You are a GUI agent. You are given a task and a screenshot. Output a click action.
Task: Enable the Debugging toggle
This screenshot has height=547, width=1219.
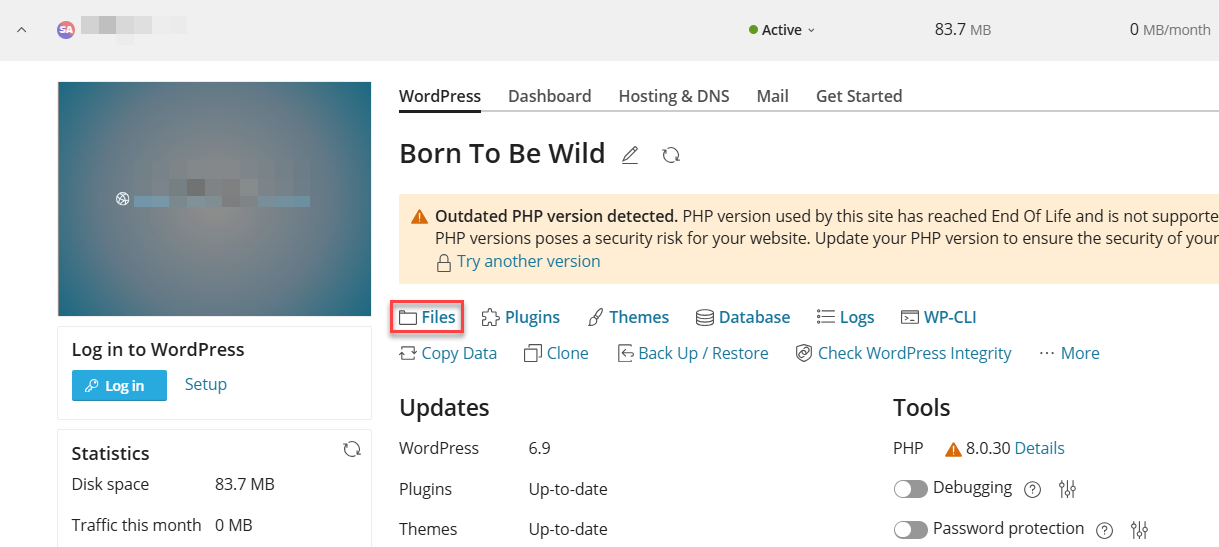click(910, 489)
